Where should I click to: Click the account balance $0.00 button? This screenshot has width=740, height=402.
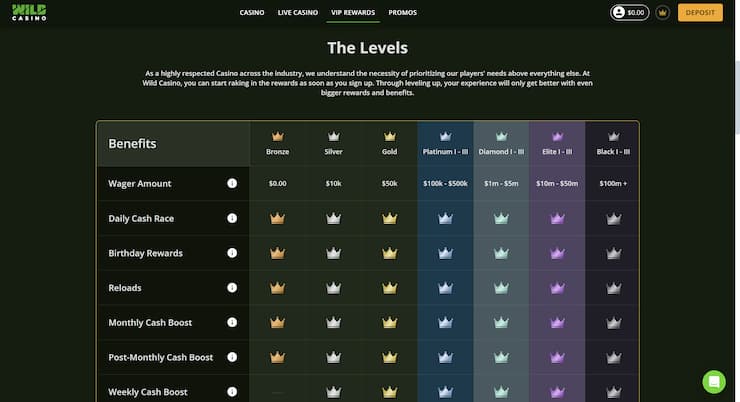pos(630,13)
